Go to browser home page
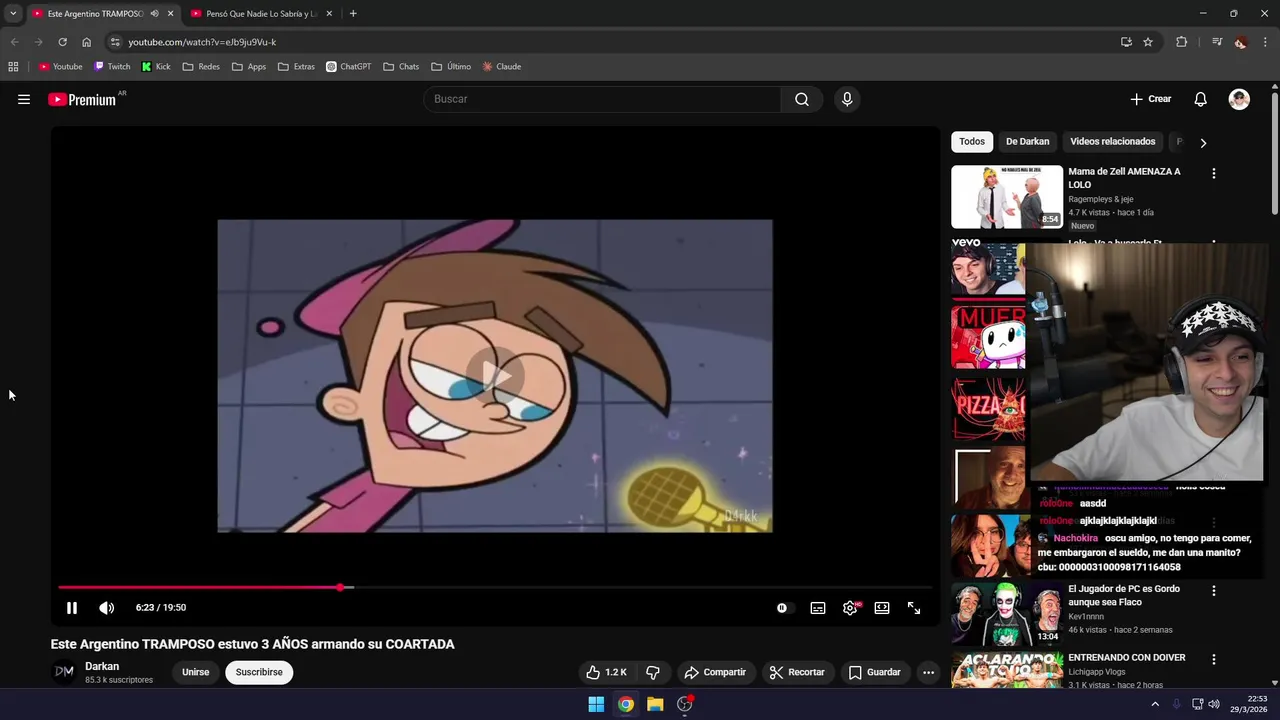Screen dimensions: 1280x720 (86, 42)
